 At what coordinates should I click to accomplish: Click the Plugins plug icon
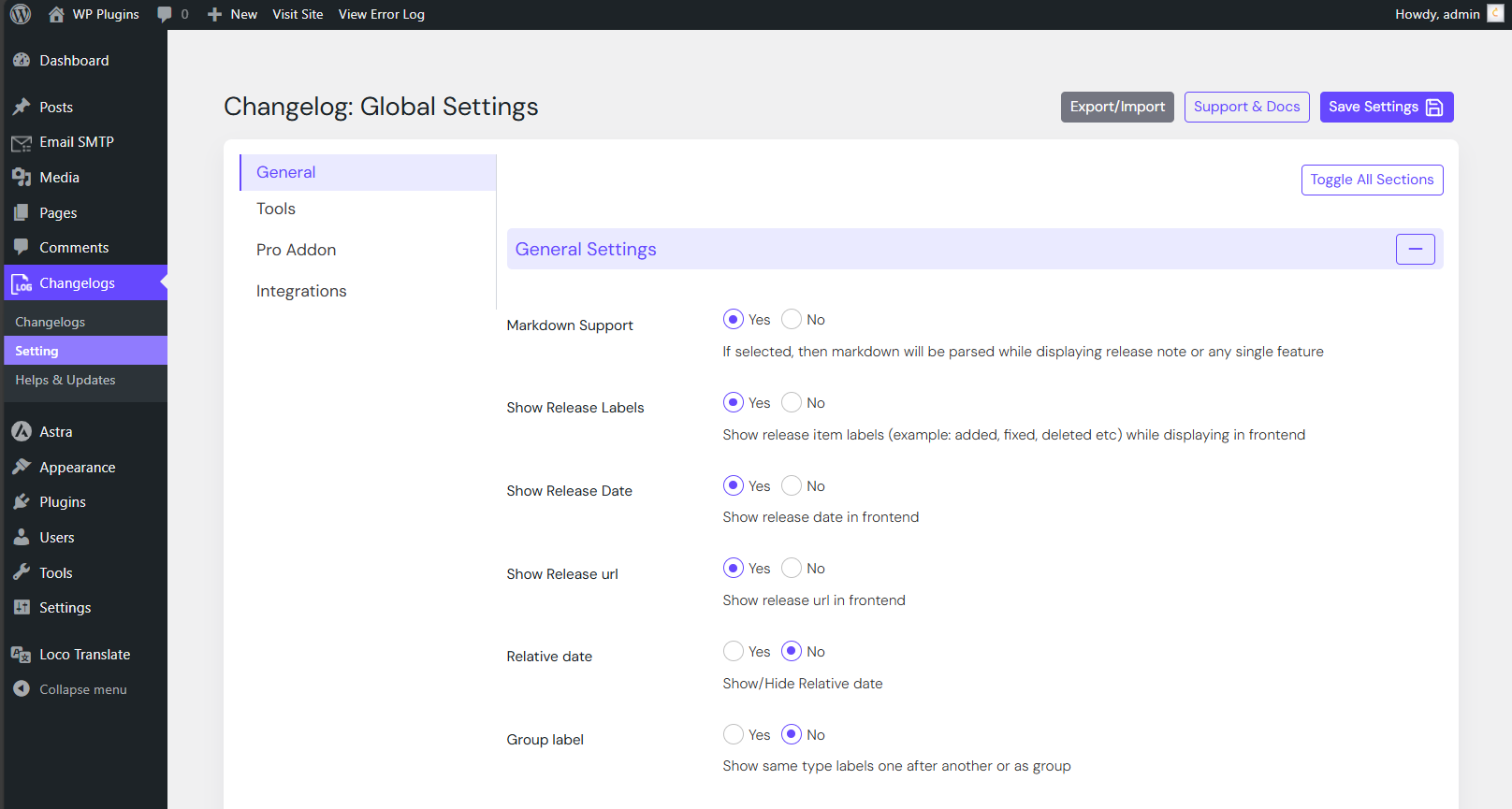(x=22, y=501)
